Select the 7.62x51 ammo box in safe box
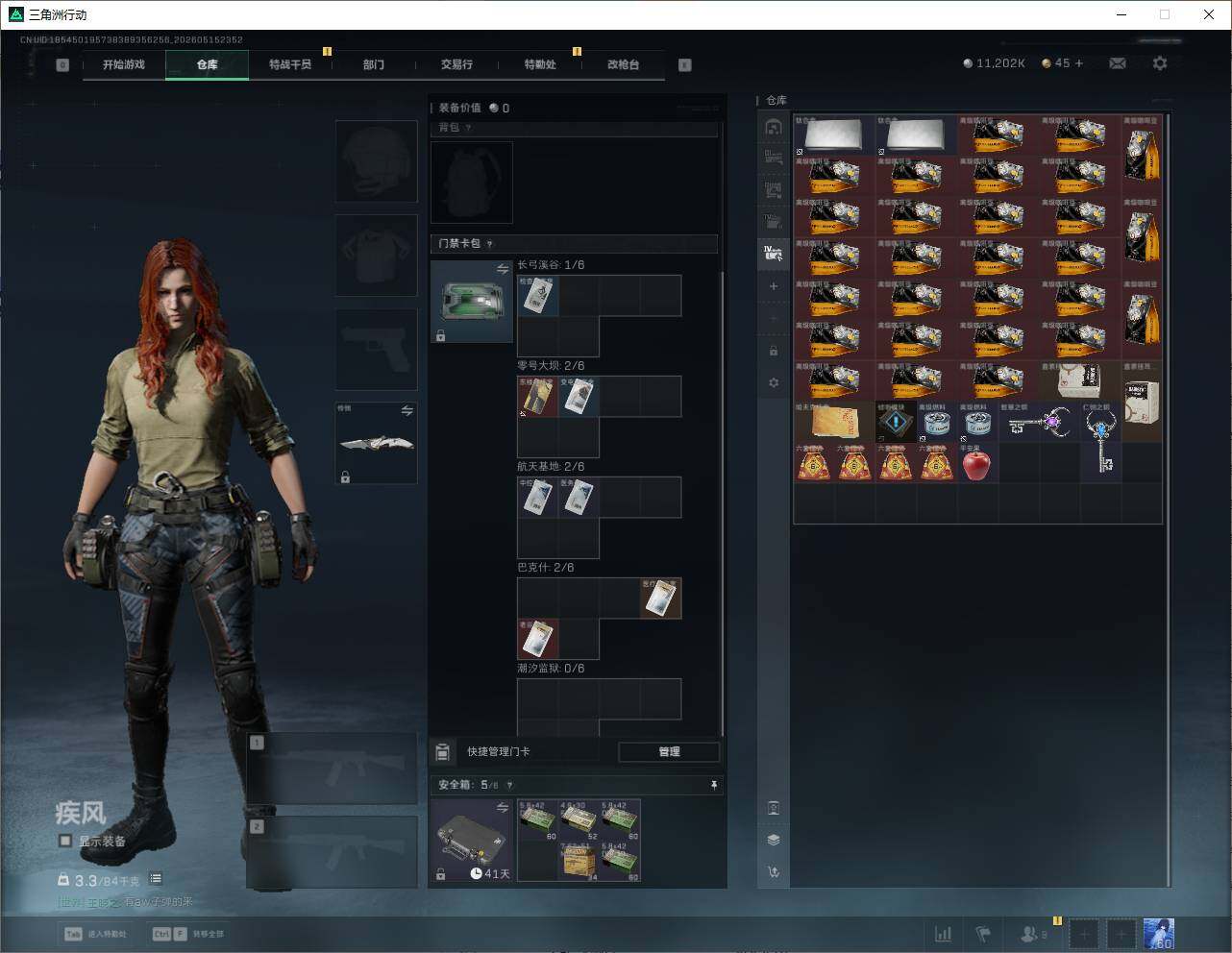This screenshot has height=953, width=1232. (579, 861)
